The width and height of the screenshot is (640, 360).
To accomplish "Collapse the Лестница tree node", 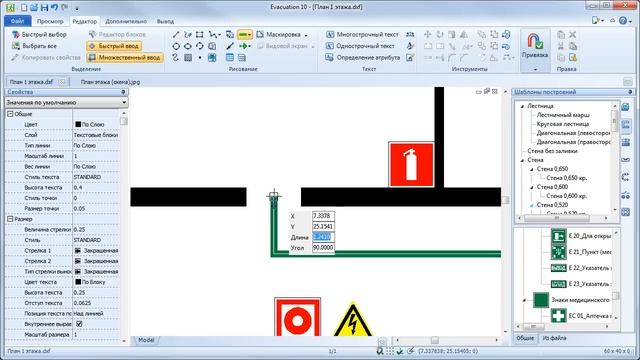I will coord(522,106).
